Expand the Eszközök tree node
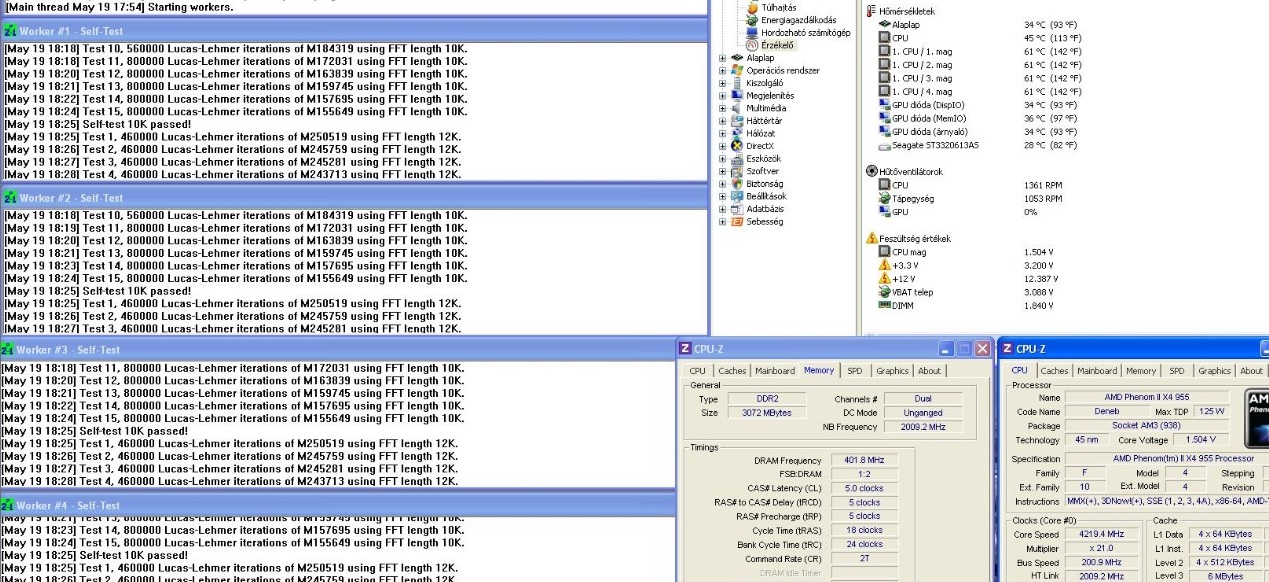Screen dimensions: 1269x582 pos(722,158)
